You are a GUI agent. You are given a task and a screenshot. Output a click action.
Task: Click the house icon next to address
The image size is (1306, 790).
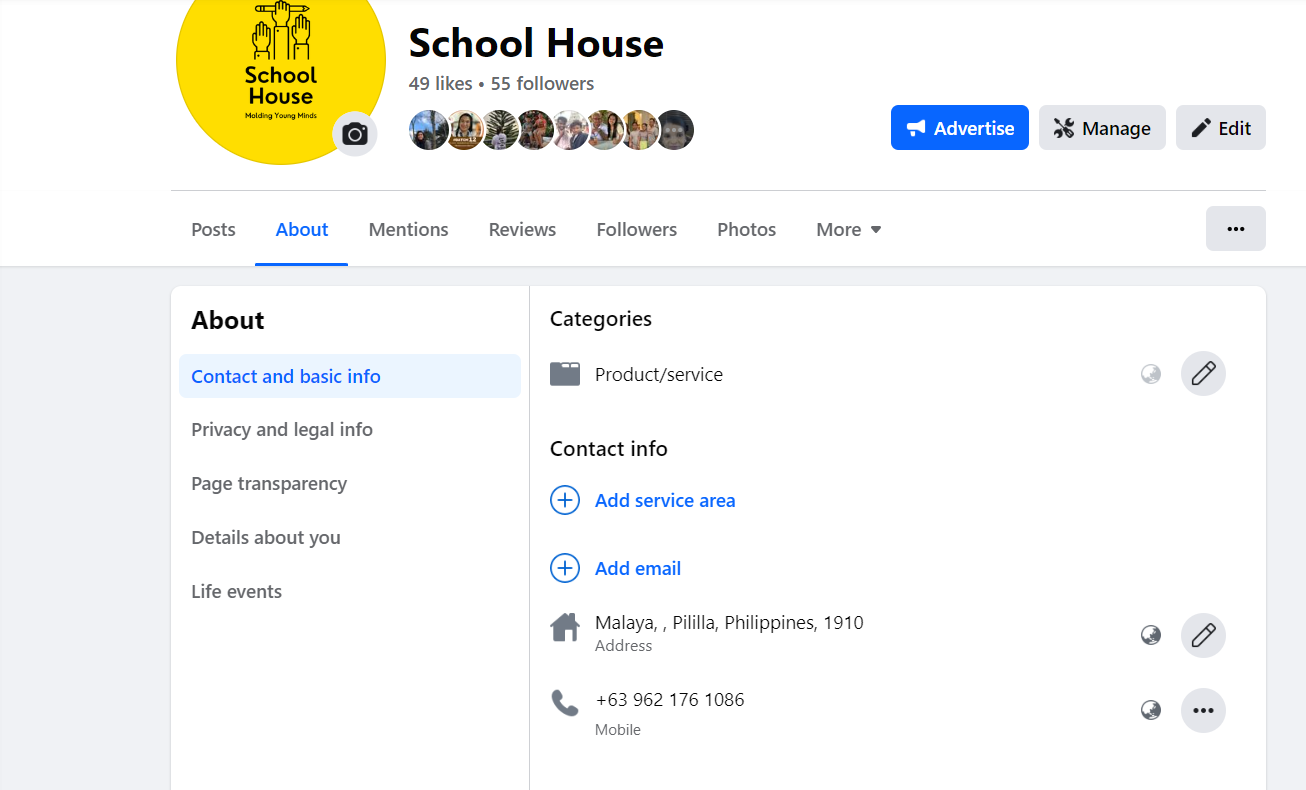click(565, 628)
